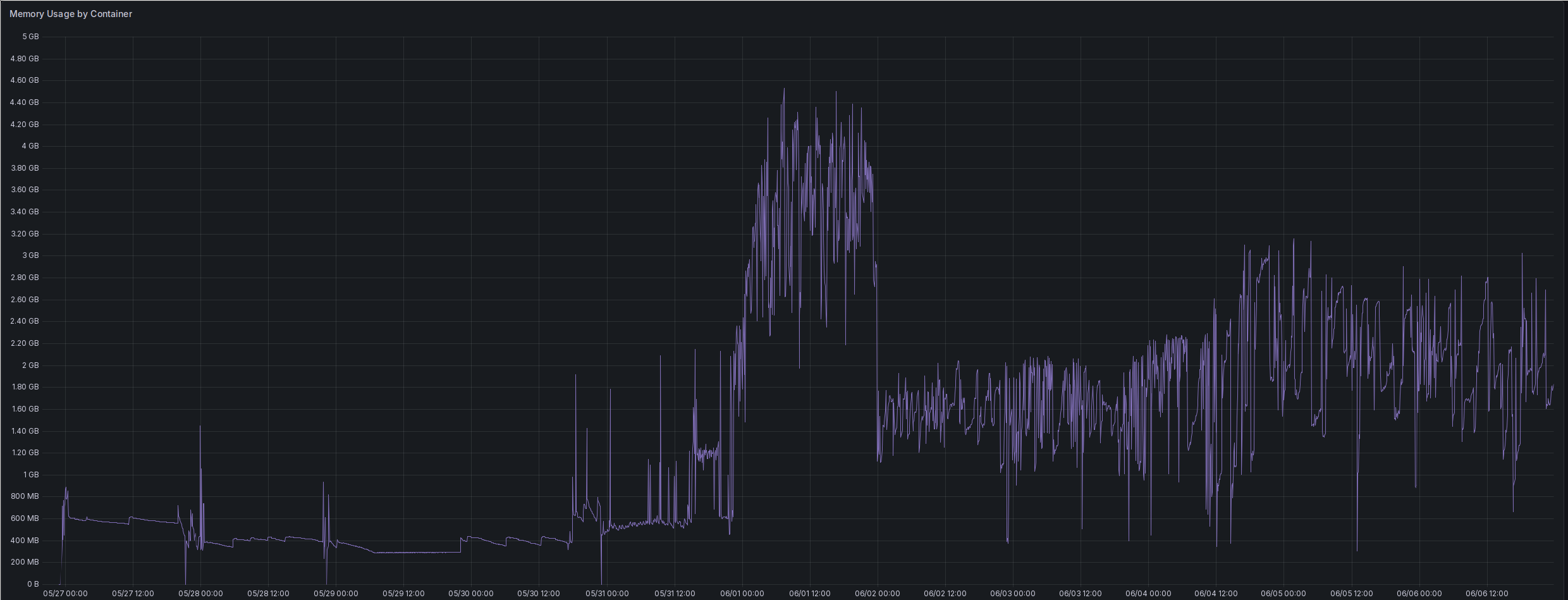
Task: Click the 06/04 00:00 time axis label
Action: coord(1148,594)
